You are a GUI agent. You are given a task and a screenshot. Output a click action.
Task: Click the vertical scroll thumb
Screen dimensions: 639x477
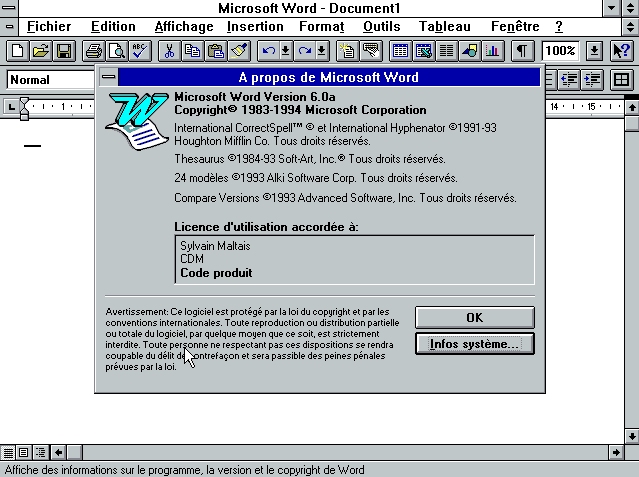[632, 124]
